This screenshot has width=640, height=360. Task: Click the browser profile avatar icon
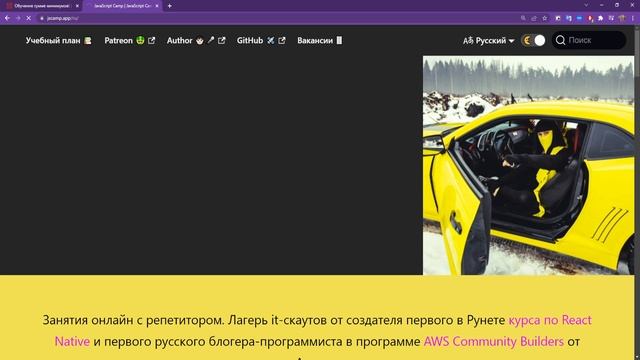click(622, 18)
